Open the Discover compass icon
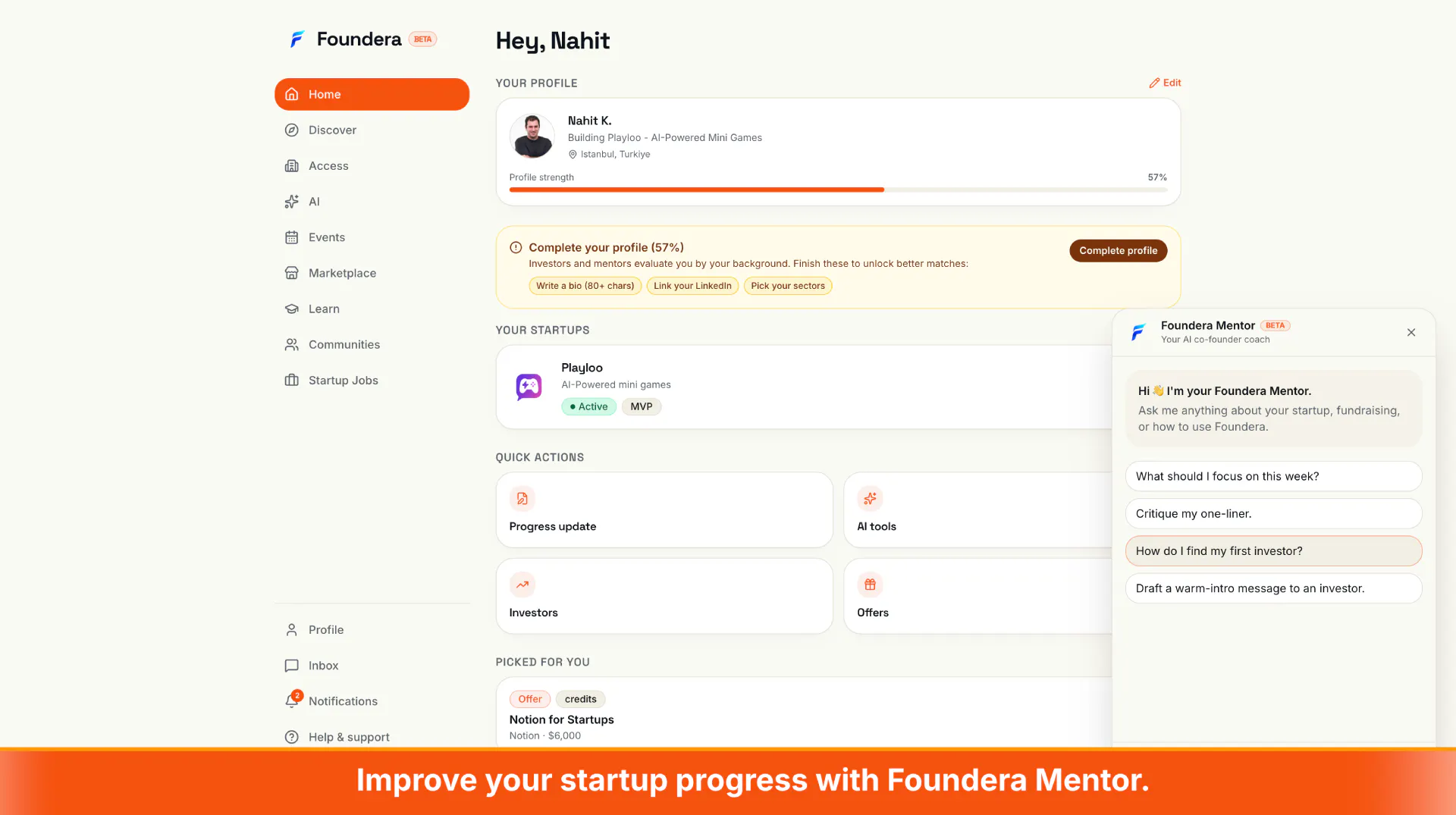1456x815 pixels. click(x=291, y=130)
